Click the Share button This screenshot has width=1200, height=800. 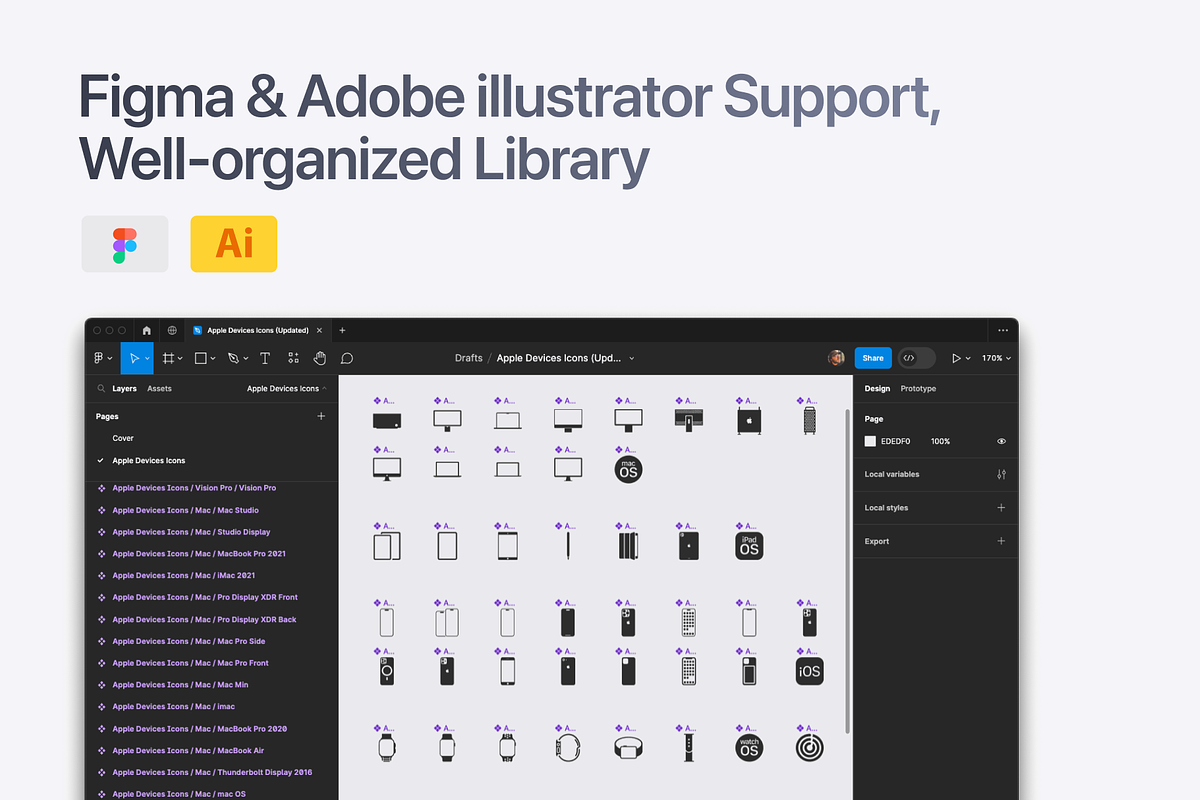(873, 358)
